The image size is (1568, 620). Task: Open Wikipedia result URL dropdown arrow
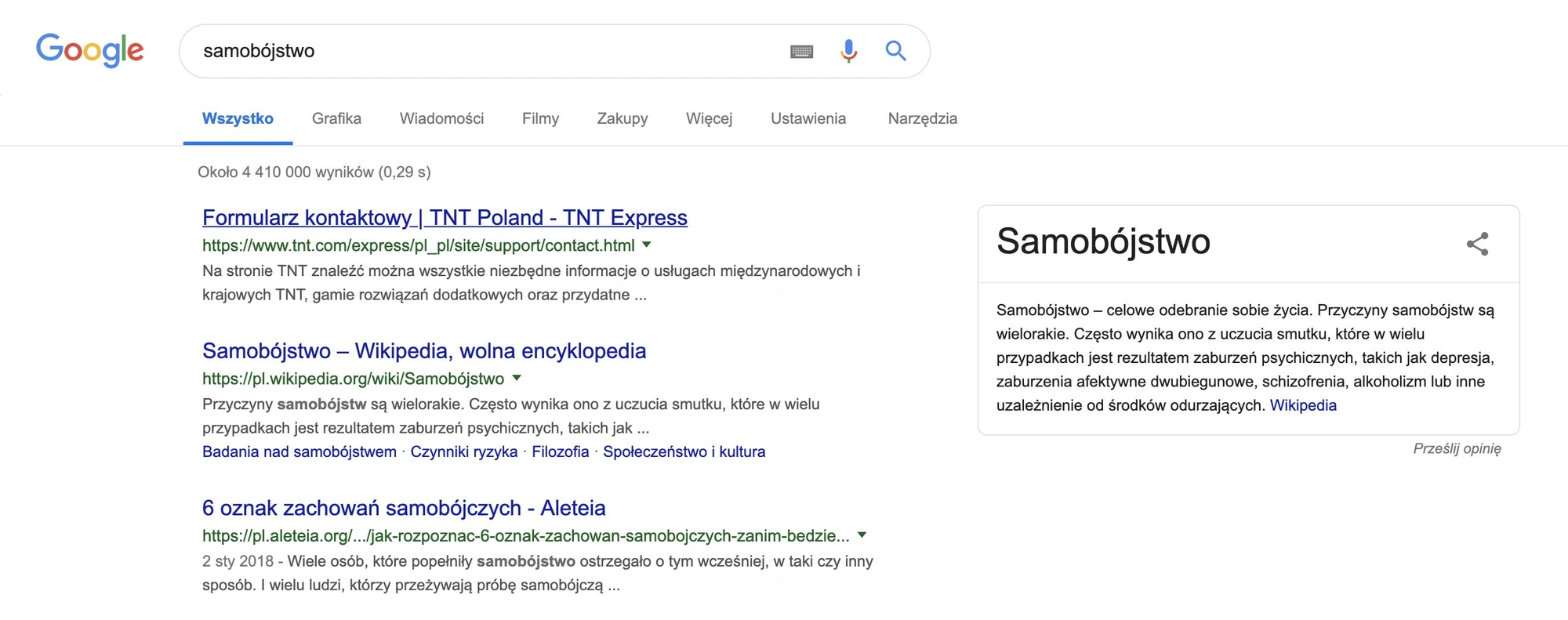tap(517, 378)
